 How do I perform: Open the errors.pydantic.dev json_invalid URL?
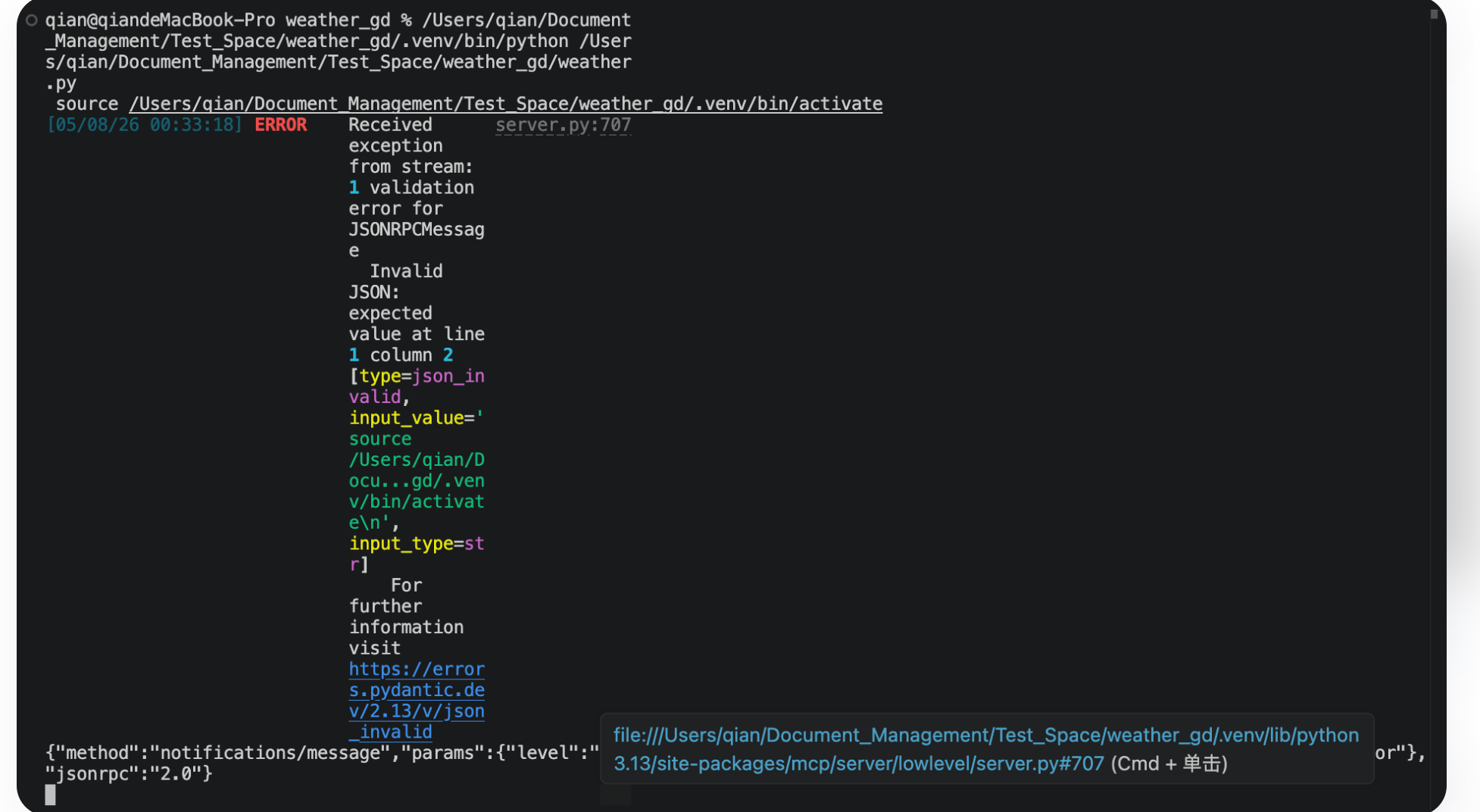tap(417, 701)
